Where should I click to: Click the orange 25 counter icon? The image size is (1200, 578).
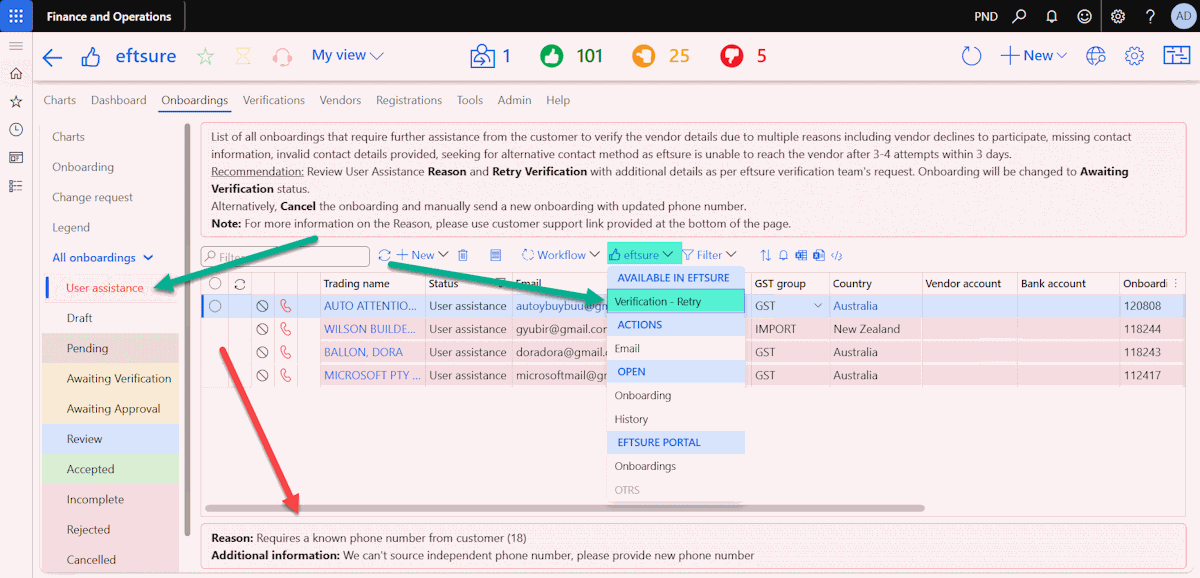click(644, 56)
